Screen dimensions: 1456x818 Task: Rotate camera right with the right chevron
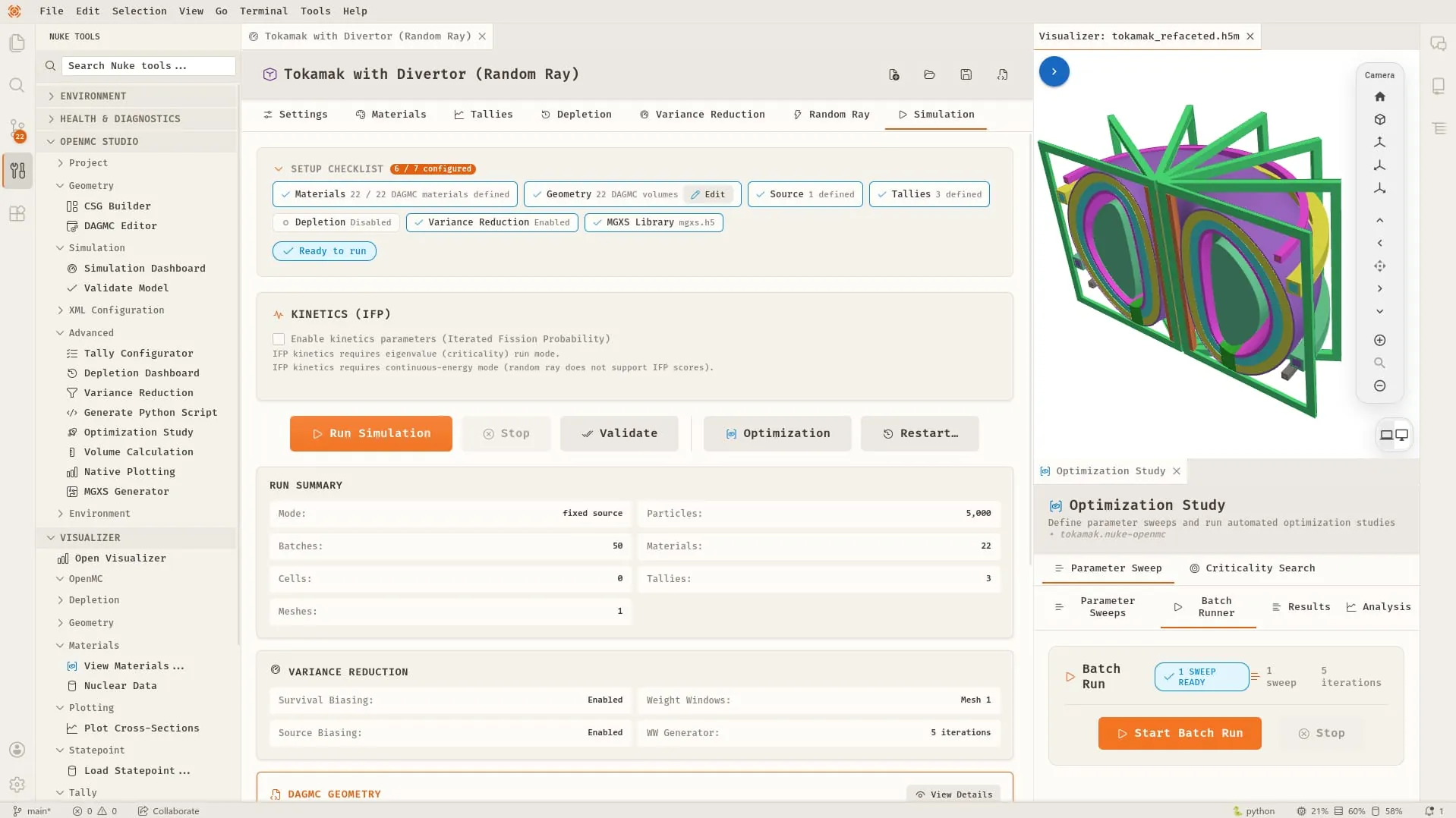[1379, 288]
